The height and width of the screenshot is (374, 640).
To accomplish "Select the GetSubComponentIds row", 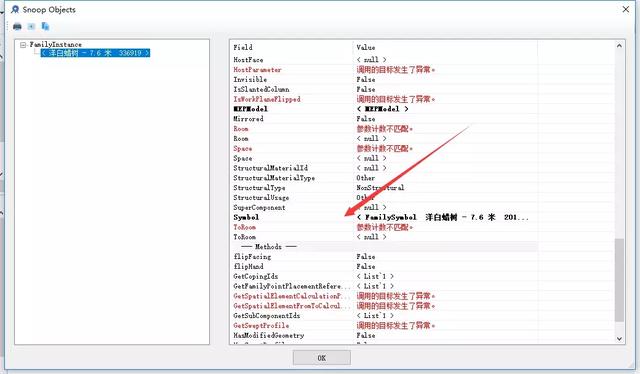I will (x=384, y=316).
